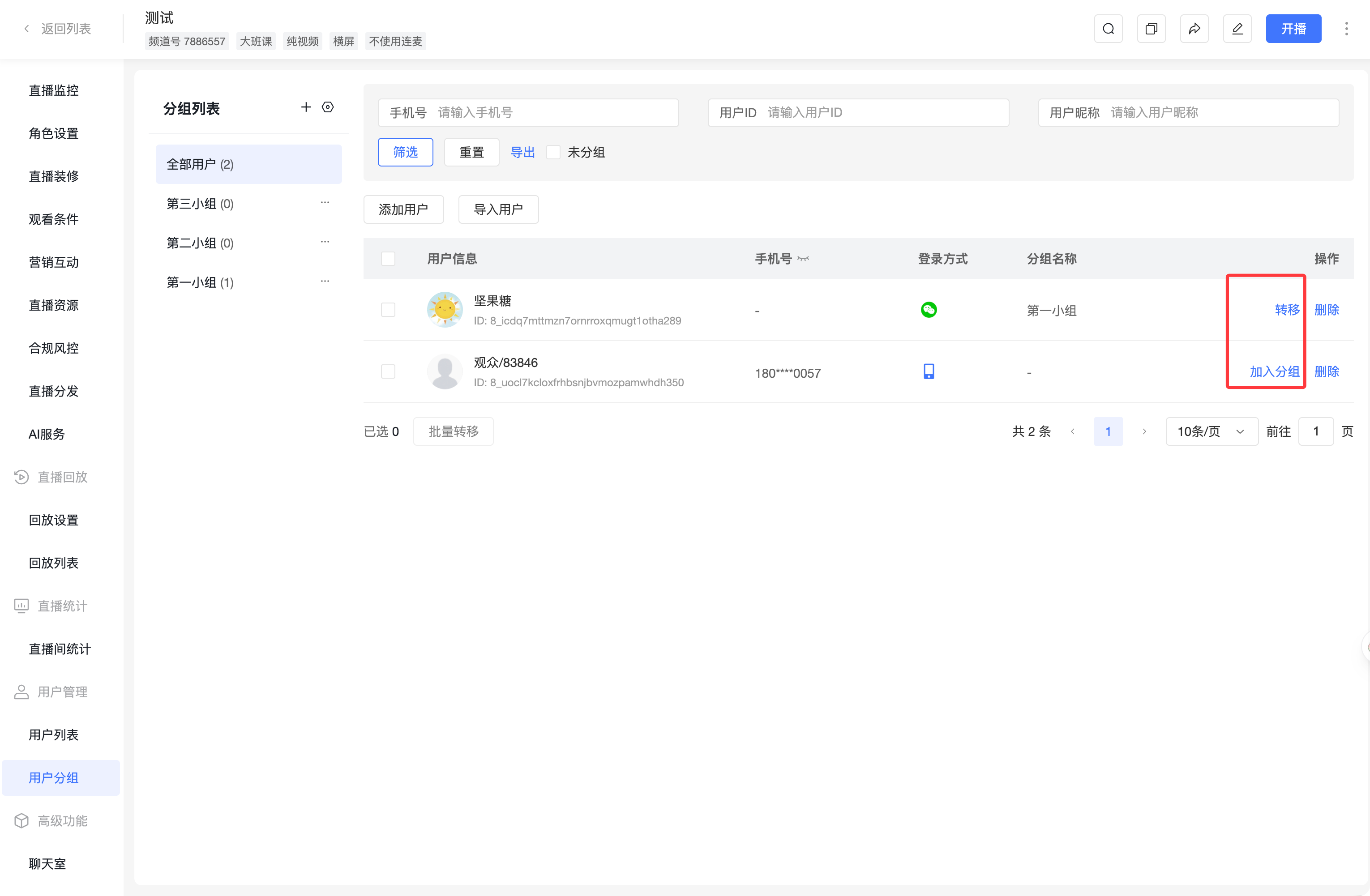Select 用户分组 in sidebar
Screen dimensions: 1370x896
[x=60, y=778]
